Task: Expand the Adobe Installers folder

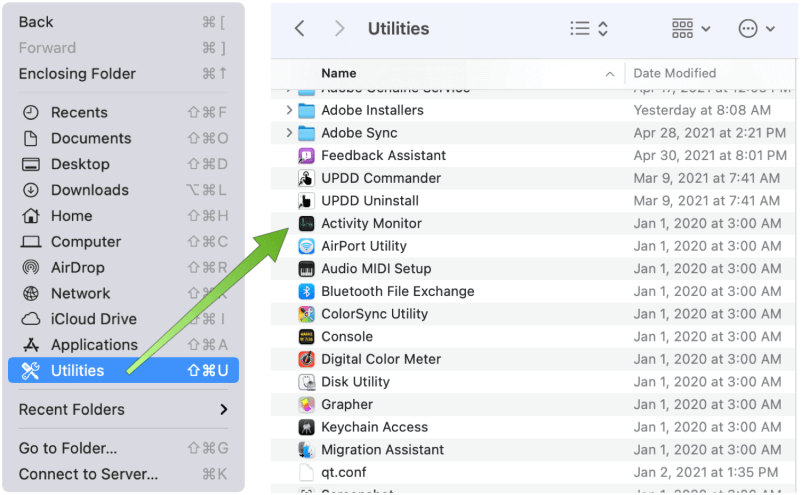Action: coord(289,111)
